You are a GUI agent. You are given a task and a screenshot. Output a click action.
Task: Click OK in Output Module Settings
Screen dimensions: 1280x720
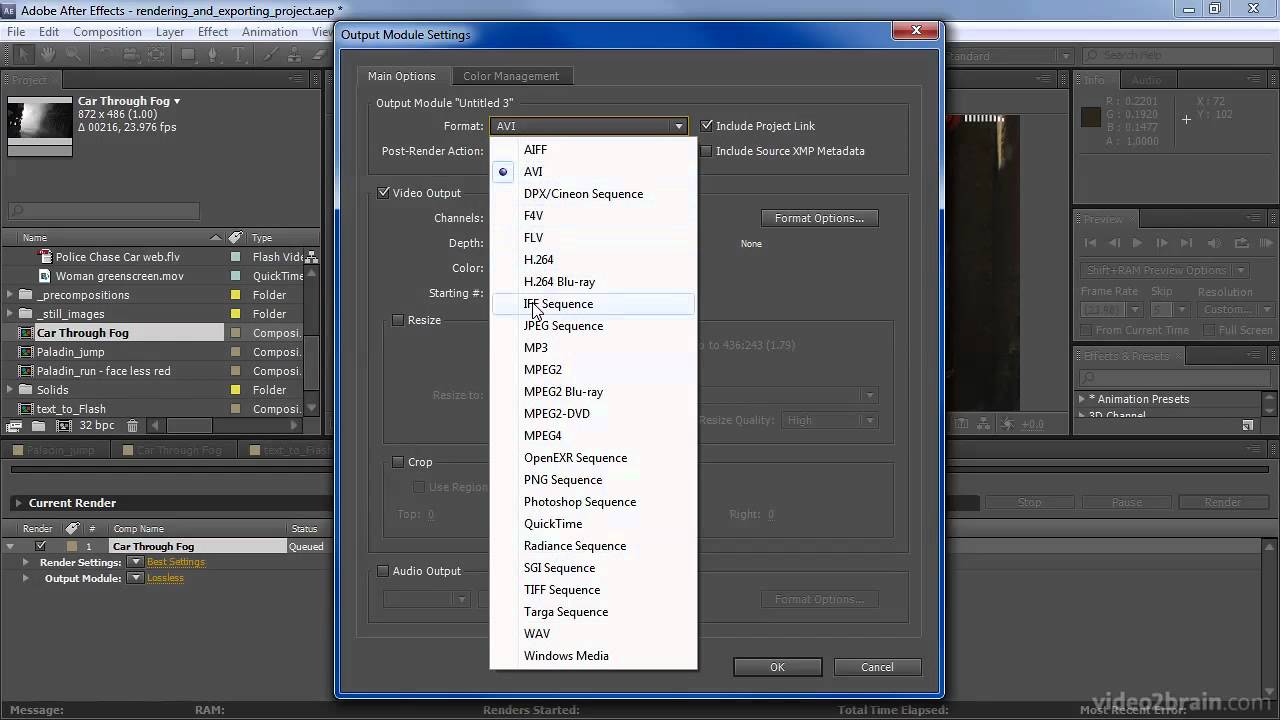click(x=777, y=667)
